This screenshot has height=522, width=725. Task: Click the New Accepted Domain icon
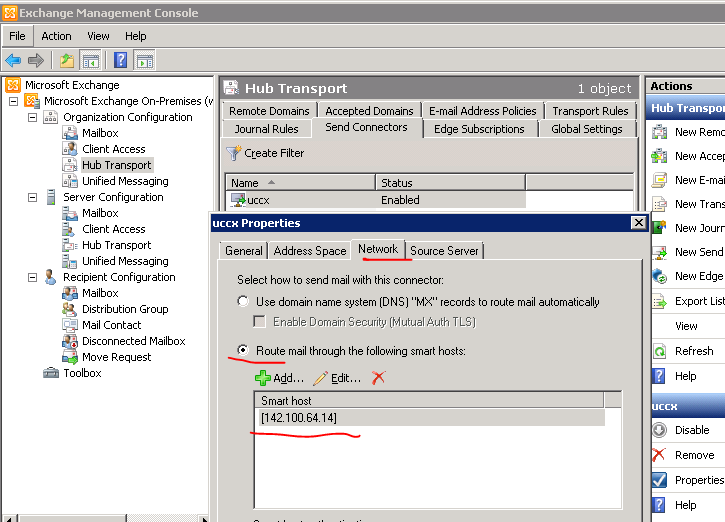tap(659, 156)
